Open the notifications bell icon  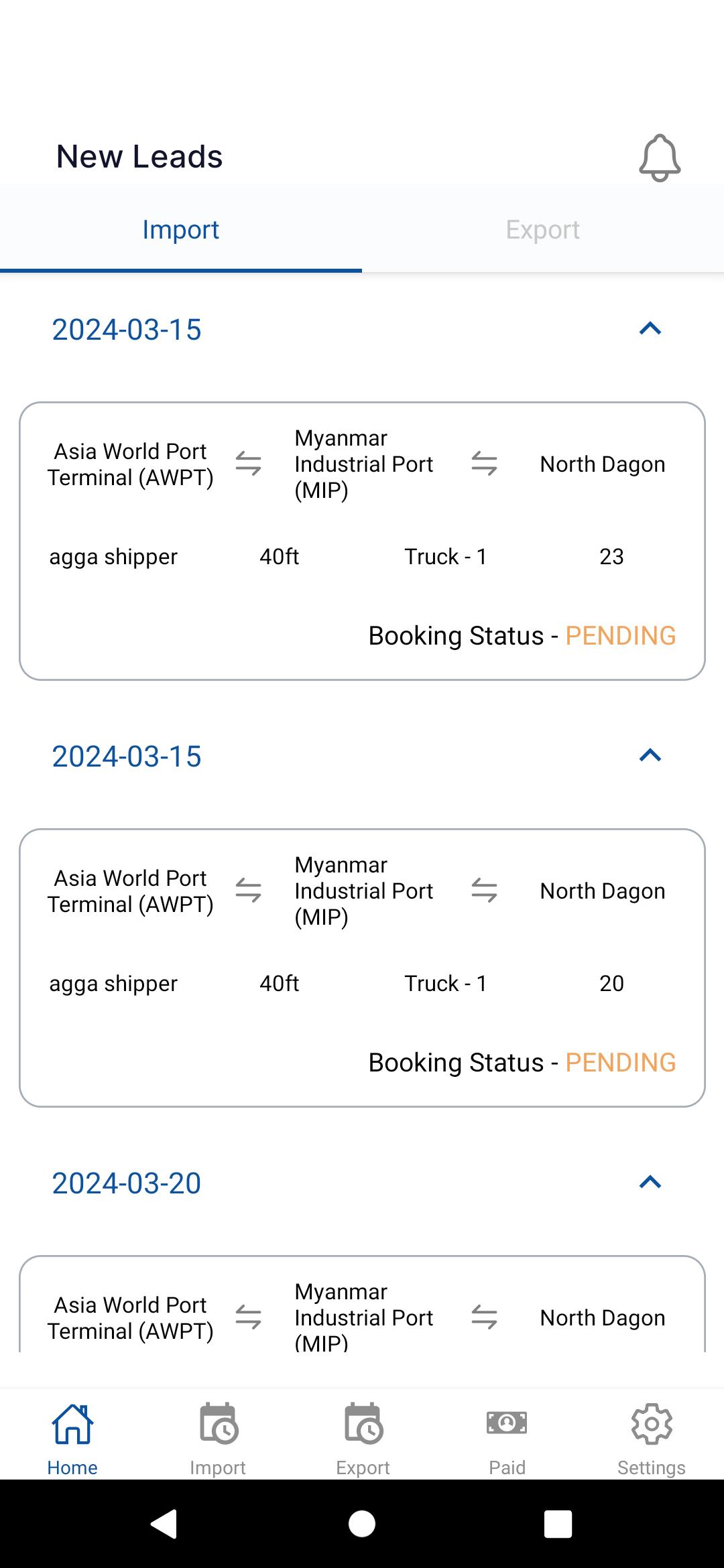(660, 157)
